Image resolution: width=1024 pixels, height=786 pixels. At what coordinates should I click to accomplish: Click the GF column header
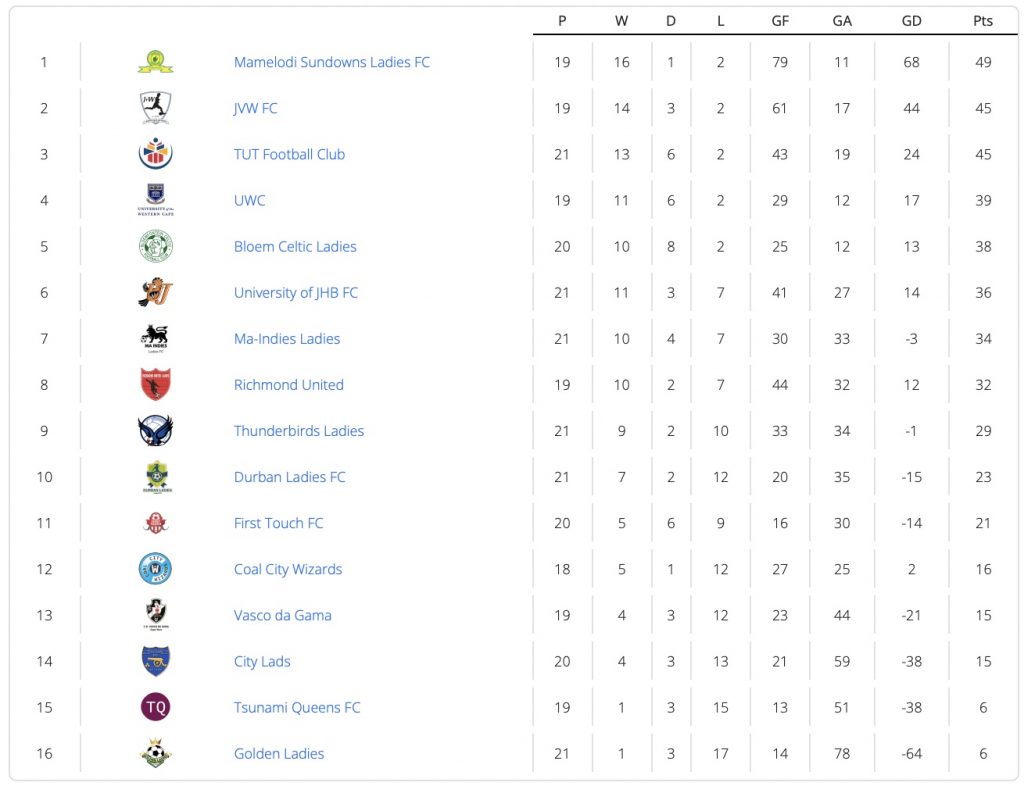(780, 21)
